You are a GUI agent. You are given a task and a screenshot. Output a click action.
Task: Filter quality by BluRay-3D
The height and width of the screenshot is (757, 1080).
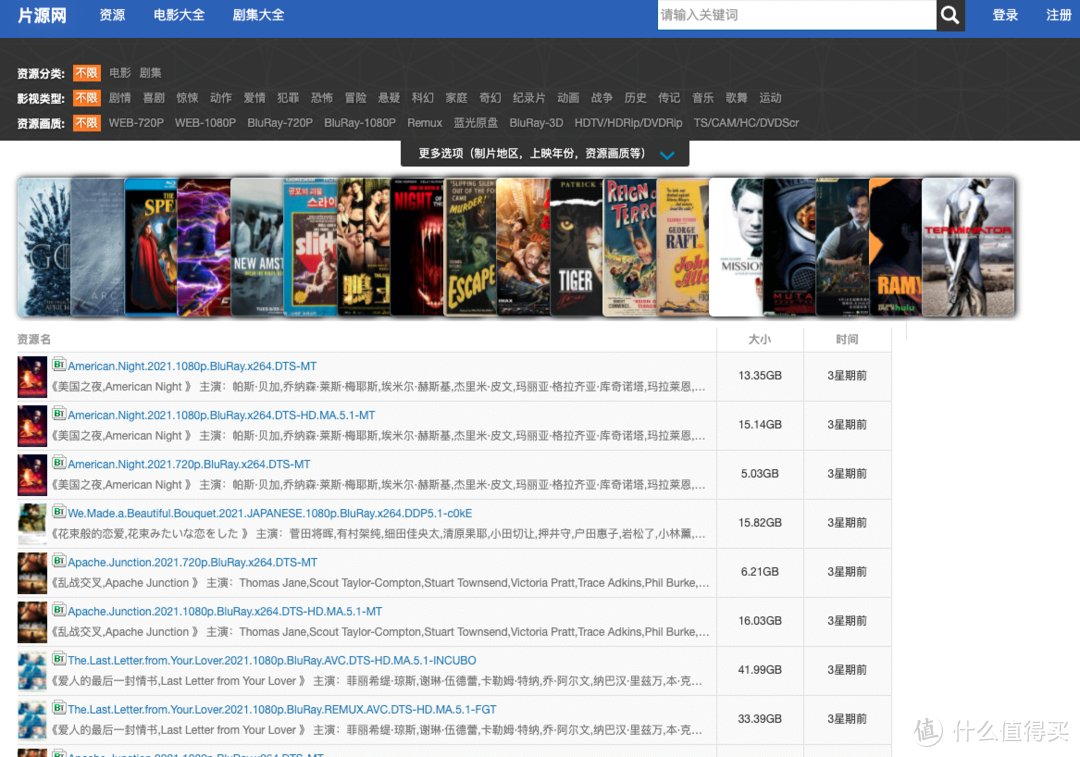tap(537, 123)
